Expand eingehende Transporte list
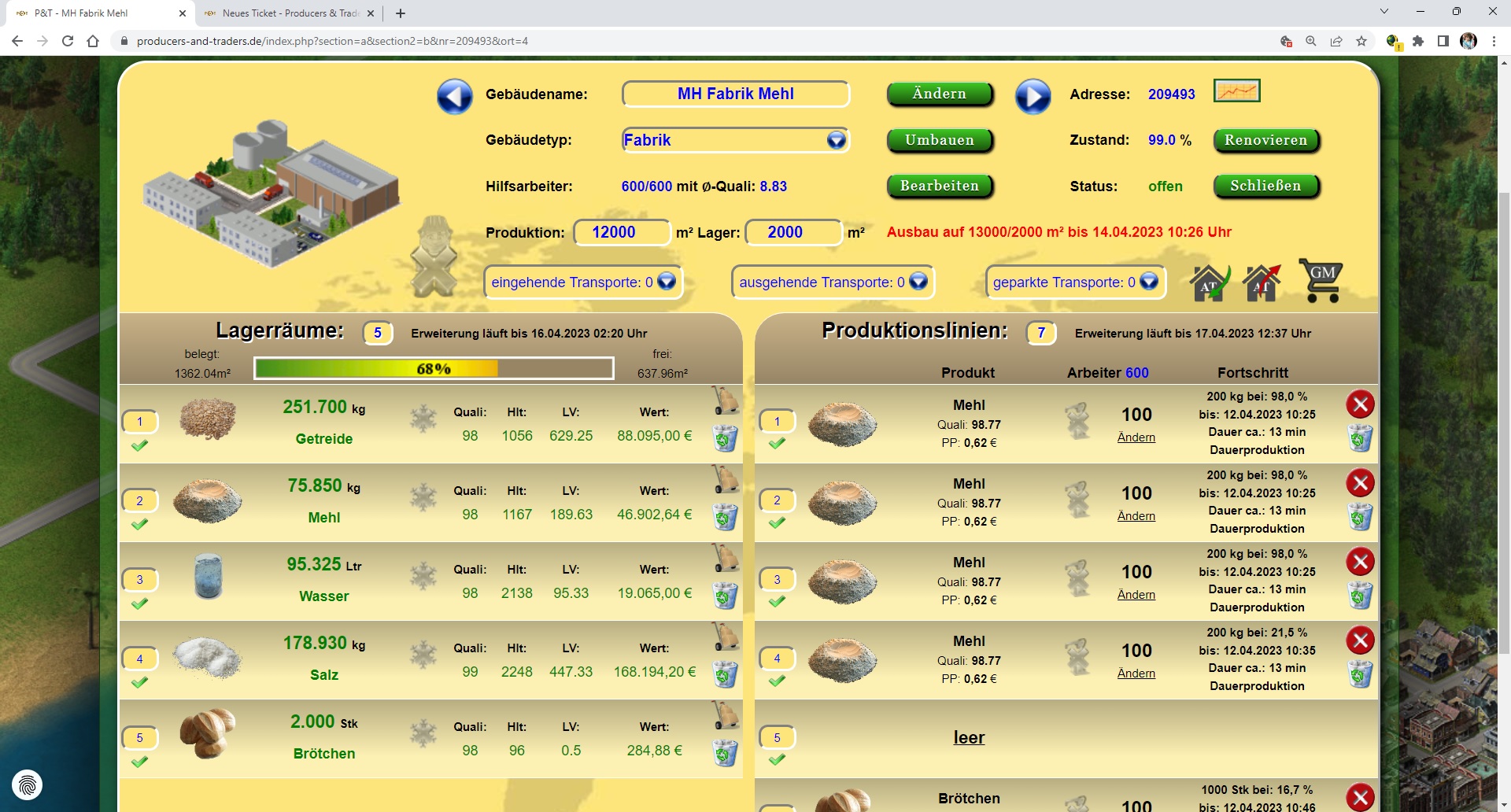This screenshot has width=1511, height=812. [x=667, y=281]
